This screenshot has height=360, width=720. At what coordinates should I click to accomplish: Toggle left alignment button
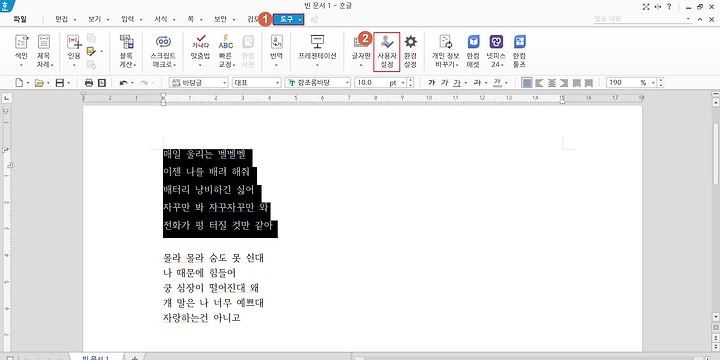pyautogui.click(x=540, y=83)
